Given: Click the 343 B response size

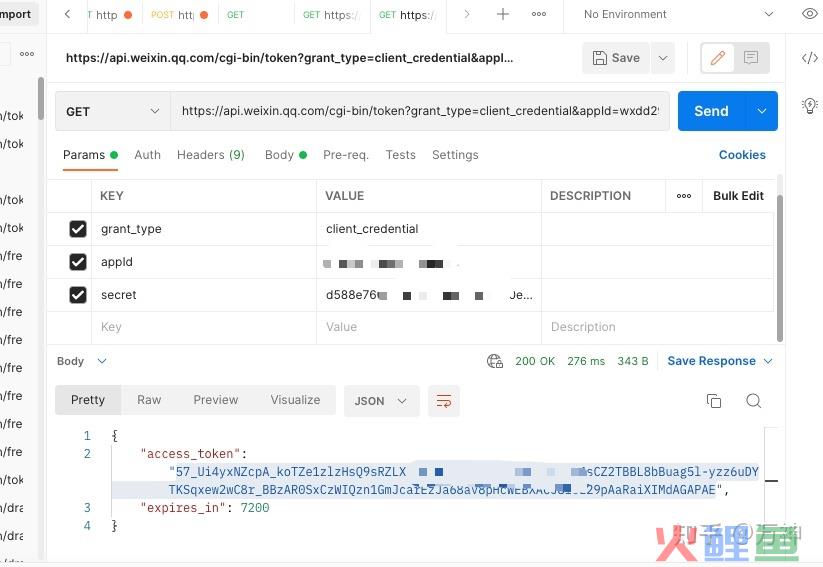Looking at the screenshot, I should click(632, 361).
